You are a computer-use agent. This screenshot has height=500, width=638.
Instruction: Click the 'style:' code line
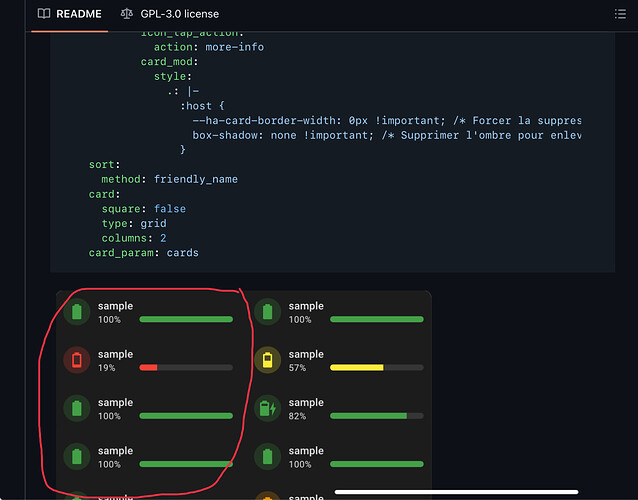click(173, 76)
